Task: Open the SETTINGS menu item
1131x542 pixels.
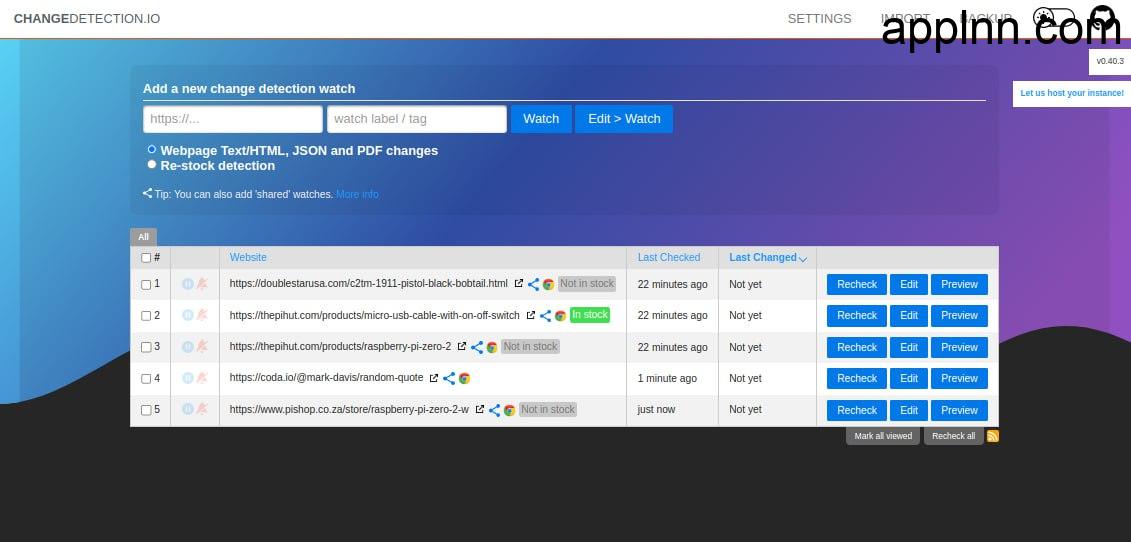Action: (x=819, y=19)
